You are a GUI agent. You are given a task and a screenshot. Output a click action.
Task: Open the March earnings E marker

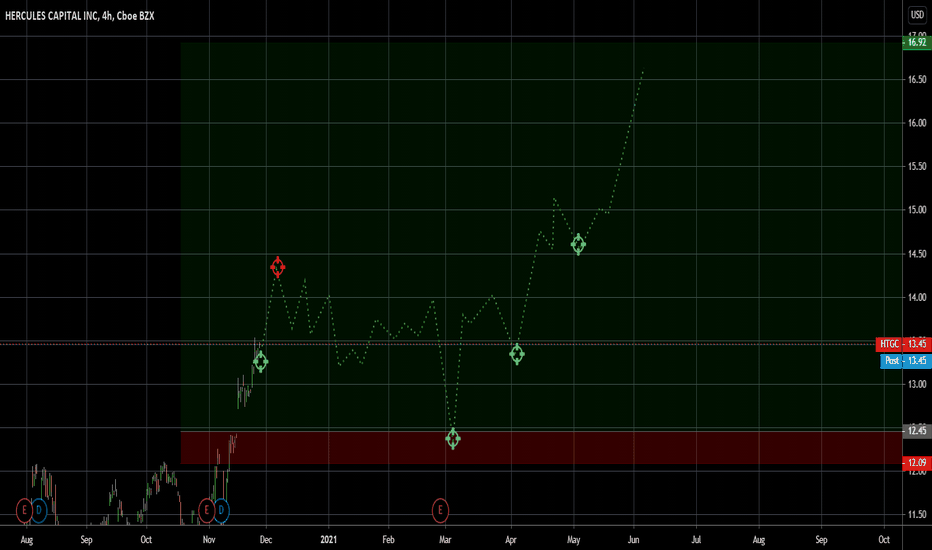440,510
